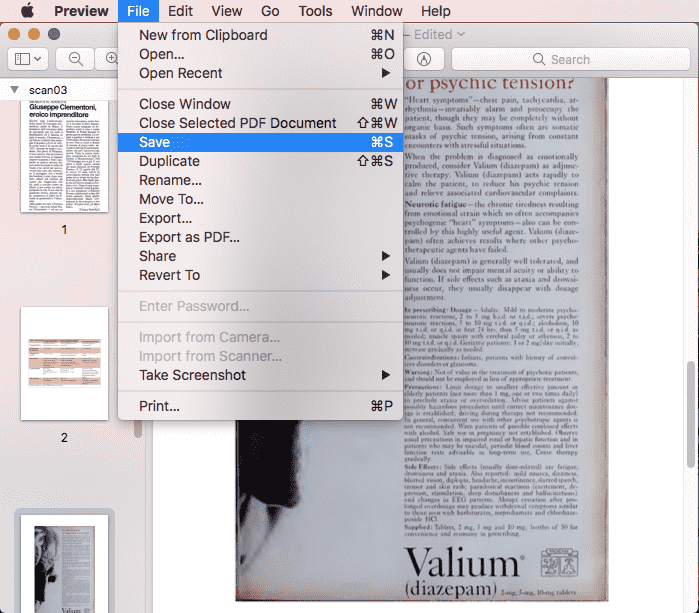The width and height of the screenshot is (699, 613).
Task: Open the Window menu
Action: 377,11
